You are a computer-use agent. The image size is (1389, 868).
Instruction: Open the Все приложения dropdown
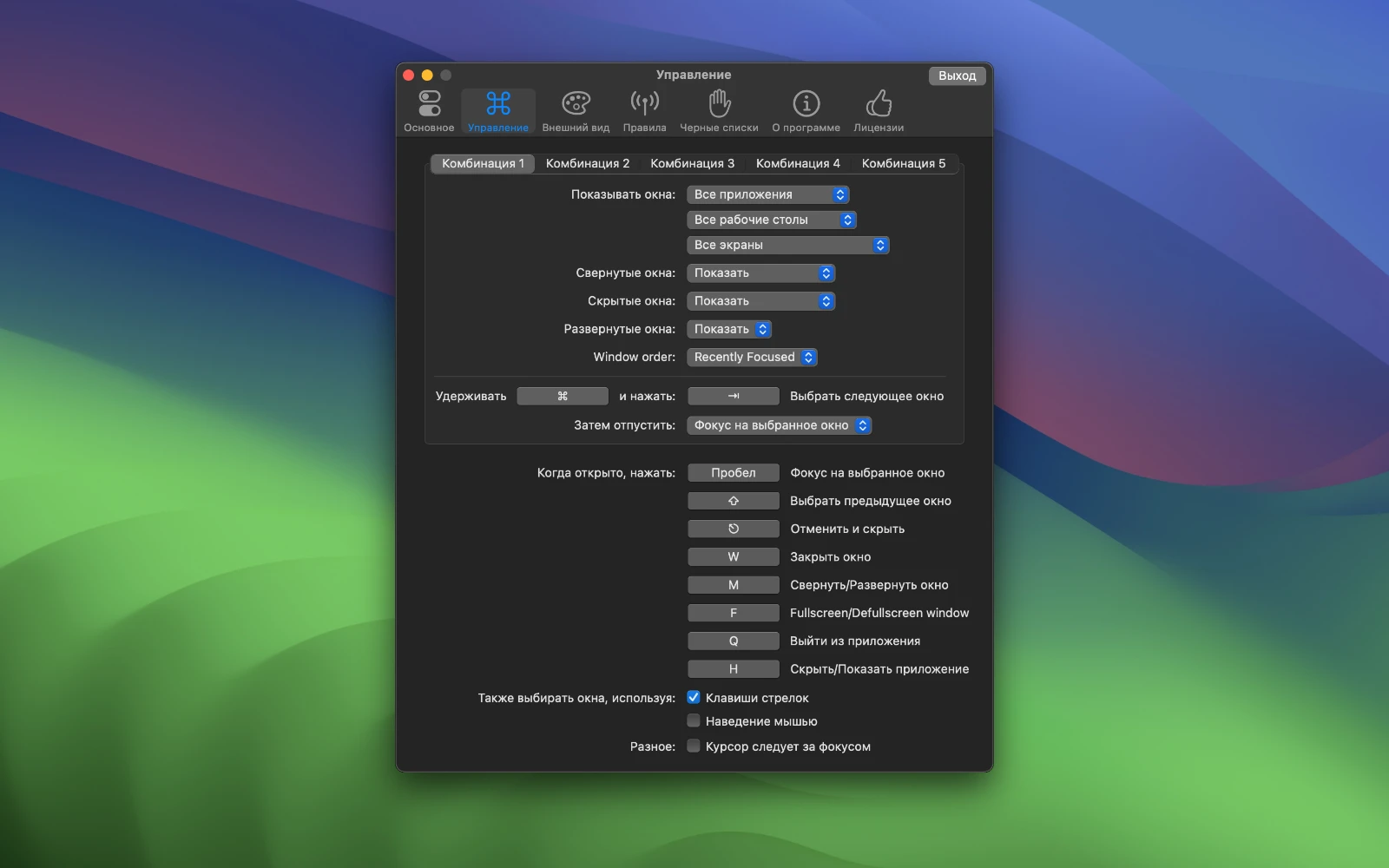tap(767, 194)
